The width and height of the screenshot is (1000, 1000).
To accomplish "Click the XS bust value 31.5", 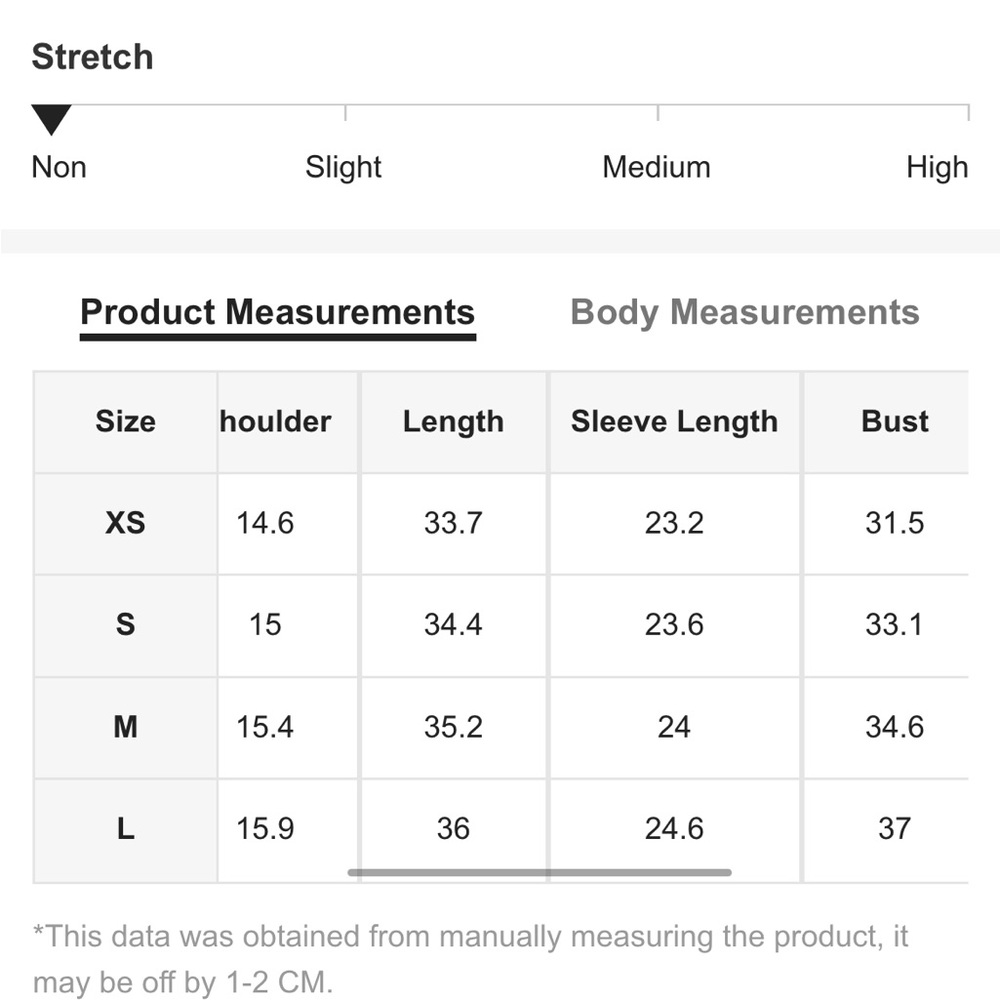I will click(x=894, y=524).
